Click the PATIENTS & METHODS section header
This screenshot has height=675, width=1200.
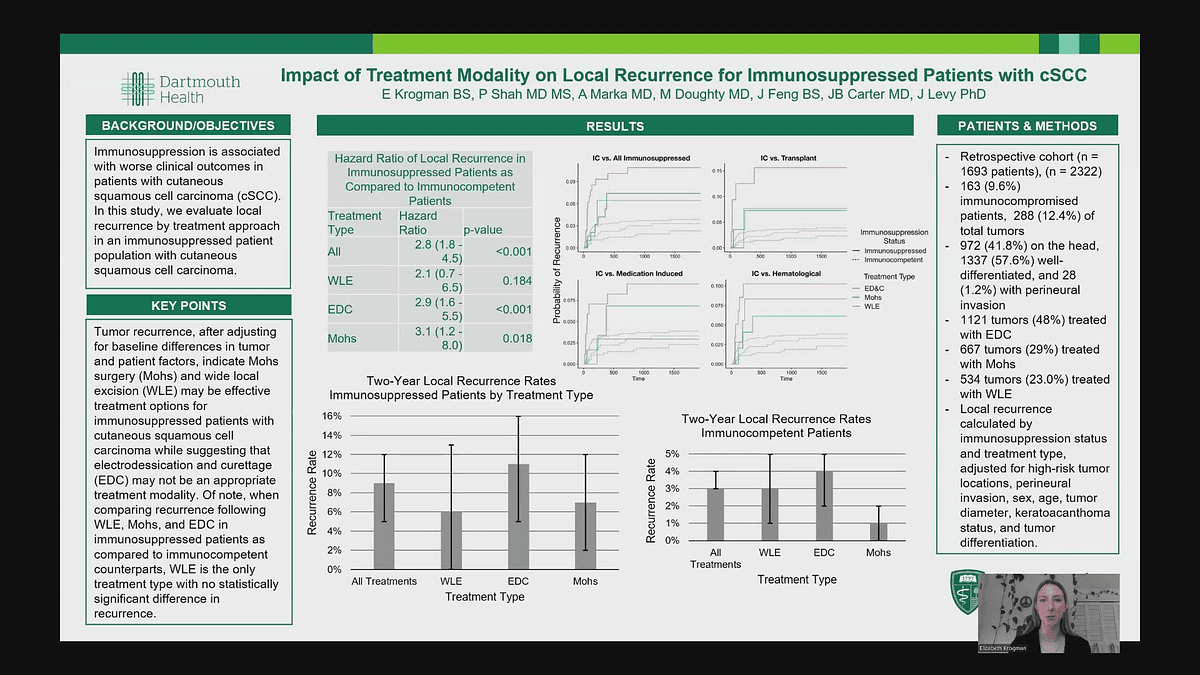[x=1027, y=126]
